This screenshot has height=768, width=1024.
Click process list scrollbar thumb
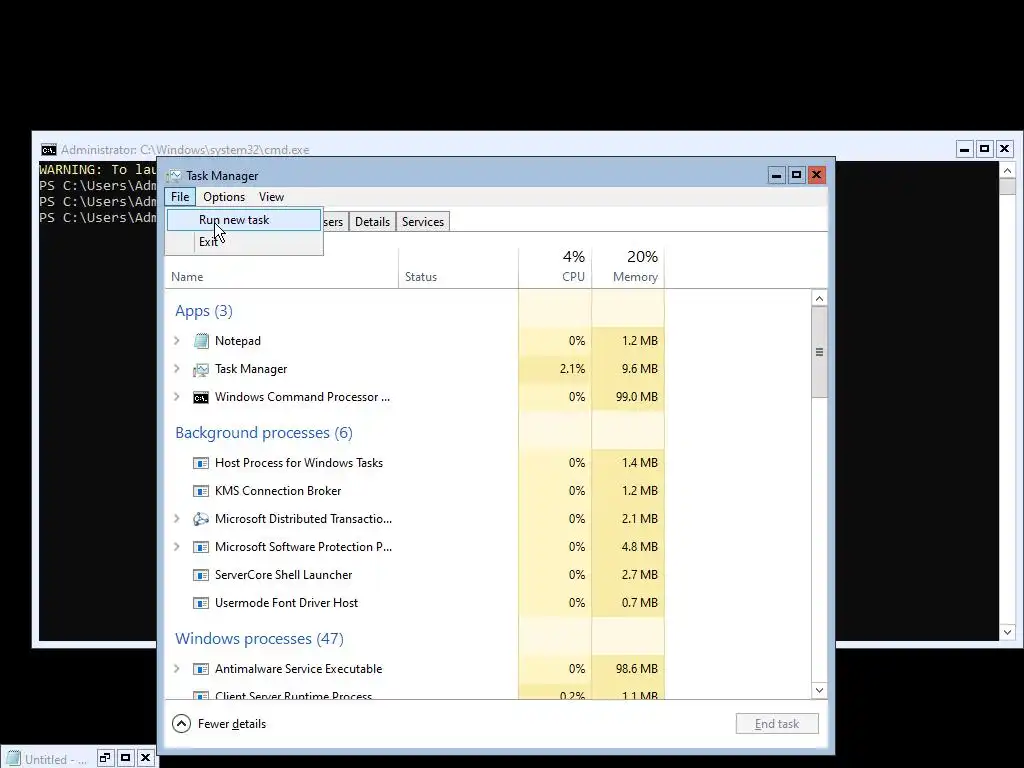coord(819,352)
